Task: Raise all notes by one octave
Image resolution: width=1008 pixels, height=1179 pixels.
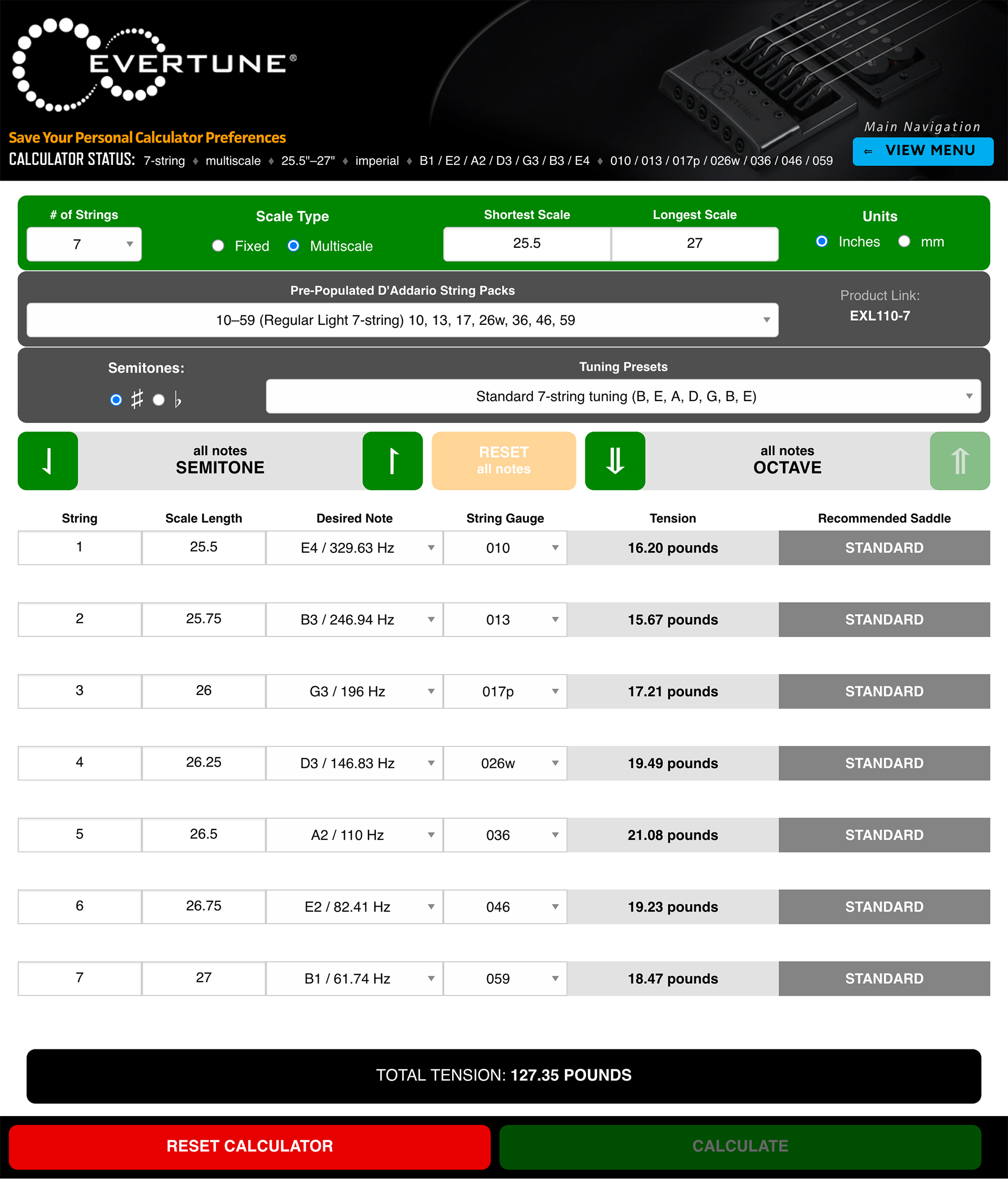Action: [x=960, y=461]
